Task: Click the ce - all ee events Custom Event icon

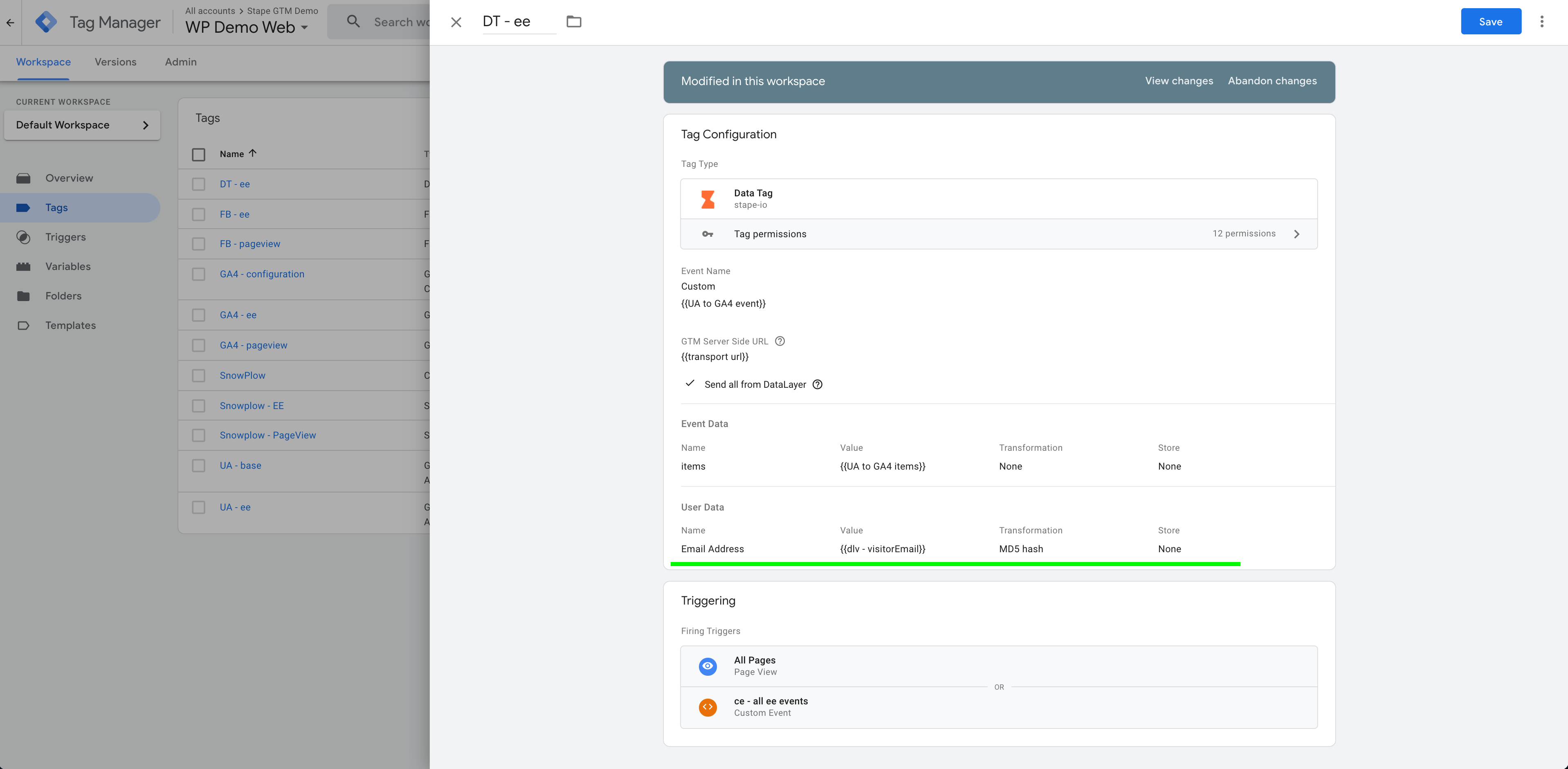Action: (708, 707)
